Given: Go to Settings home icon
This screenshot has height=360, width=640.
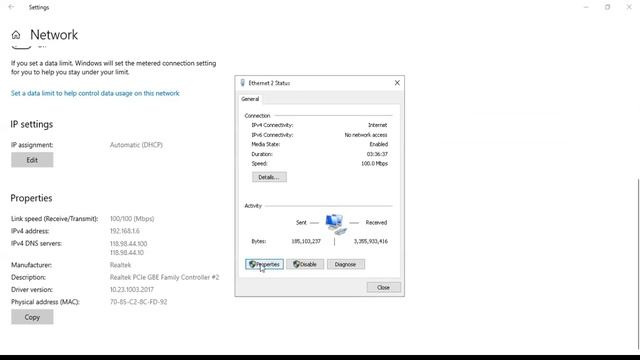Looking at the screenshot, I should (x=16, y=35).
